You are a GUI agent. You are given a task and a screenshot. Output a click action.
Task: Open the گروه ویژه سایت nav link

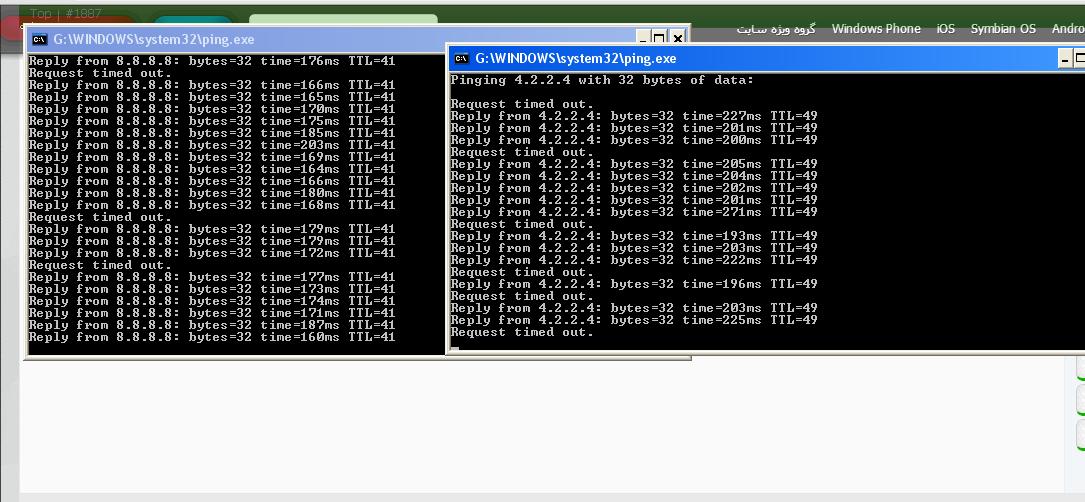tap(776, 28)
